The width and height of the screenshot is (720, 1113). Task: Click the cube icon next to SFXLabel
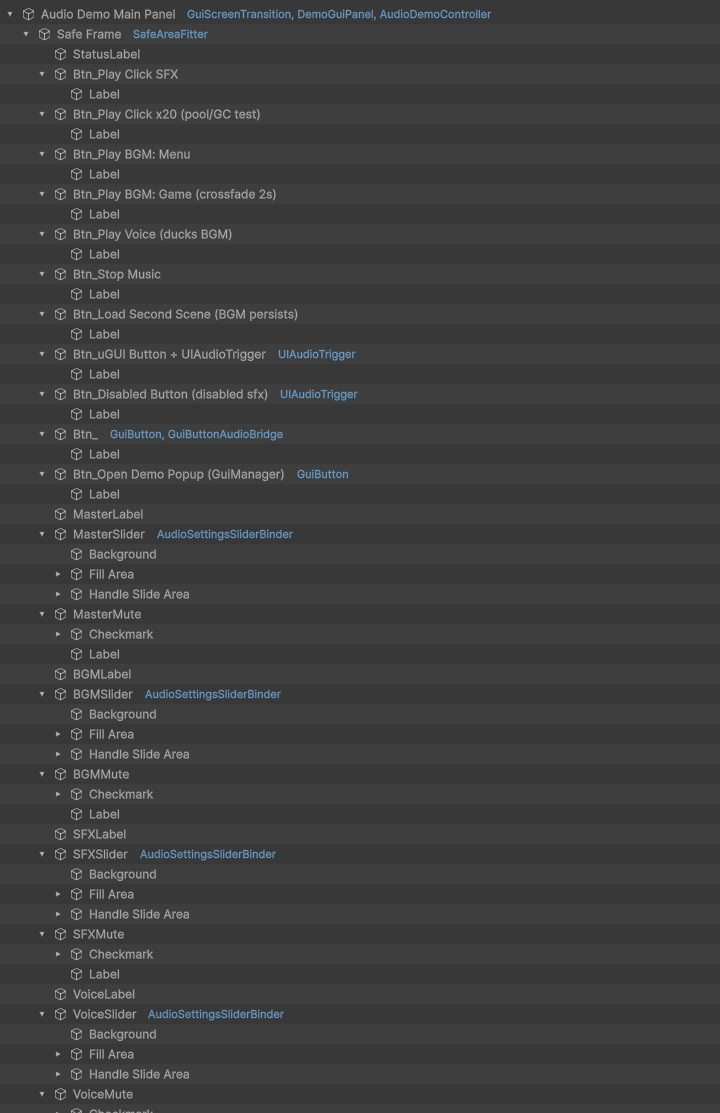tap(60, 834)
